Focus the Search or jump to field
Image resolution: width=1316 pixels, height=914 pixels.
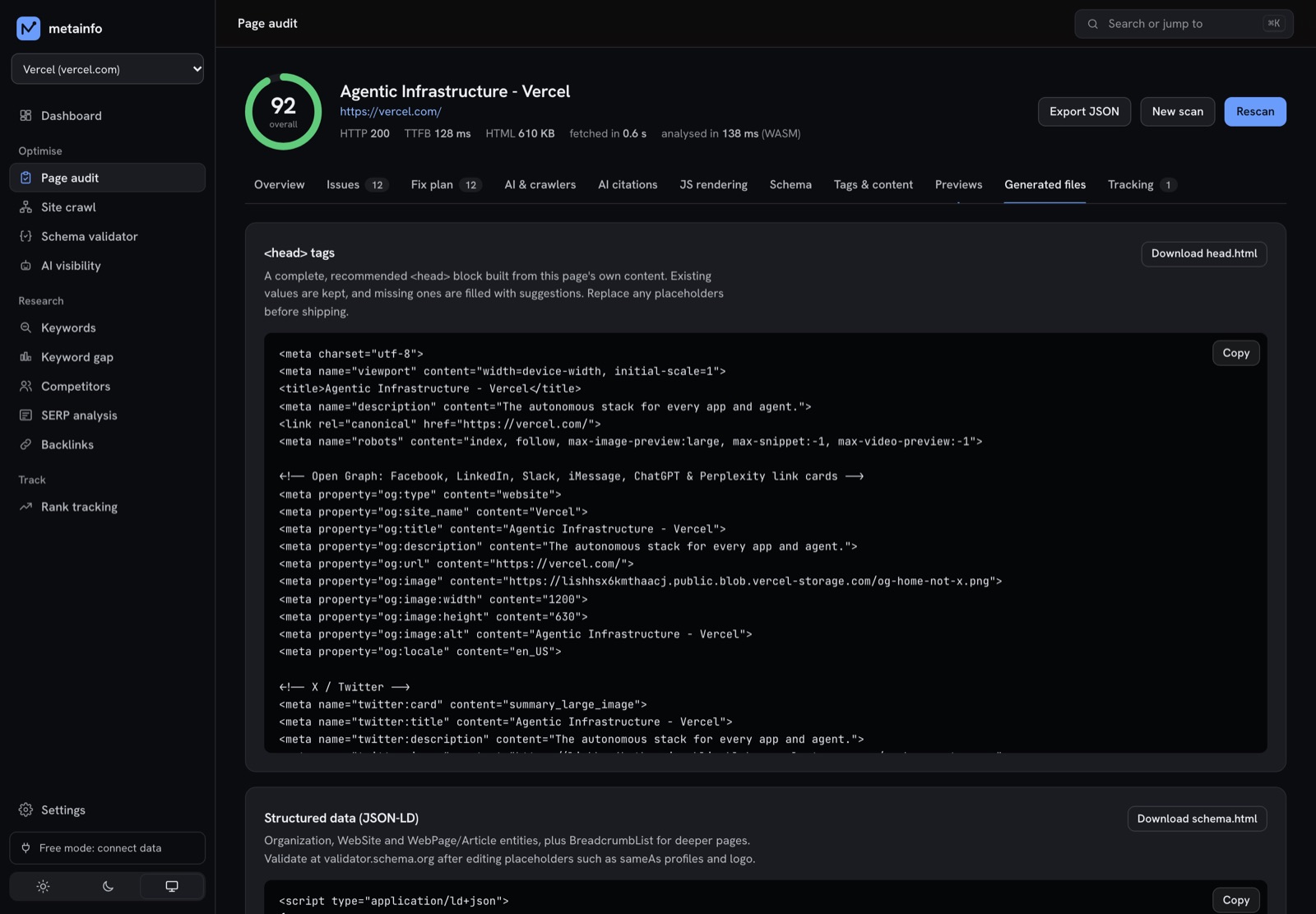pyautogui.click(x=1184, y=24)
